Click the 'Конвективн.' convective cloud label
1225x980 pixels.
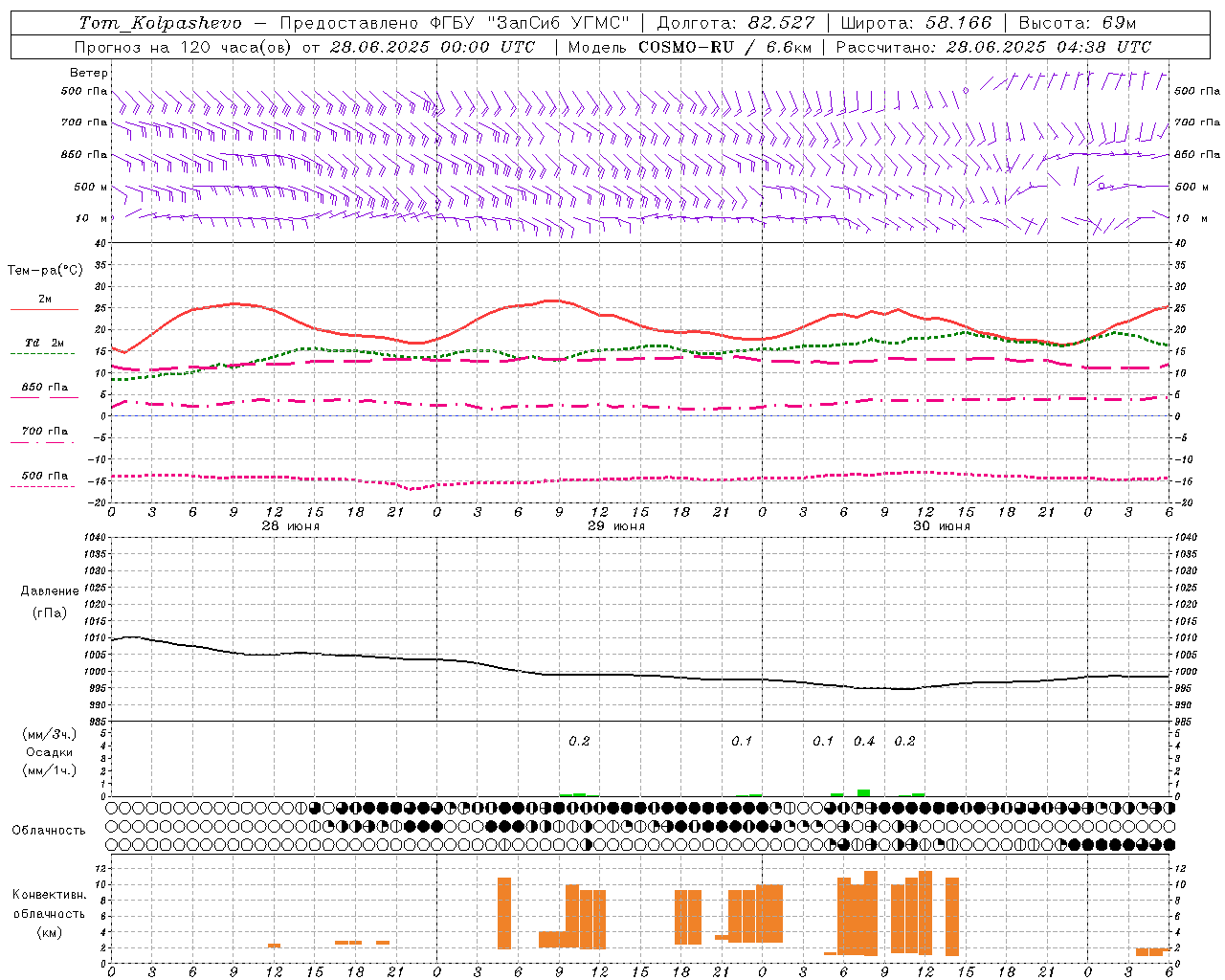coord(49,895)
